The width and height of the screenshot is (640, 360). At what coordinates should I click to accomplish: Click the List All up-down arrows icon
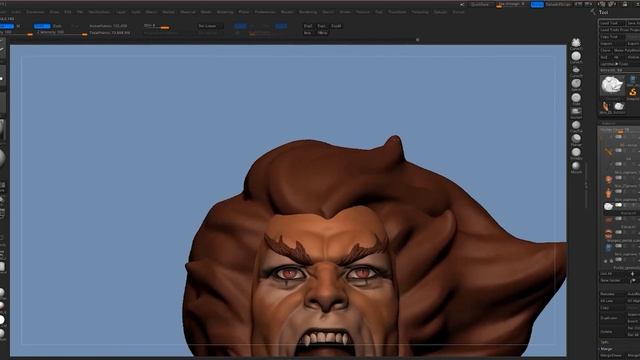pyautogui.click(x=633, y=273)
